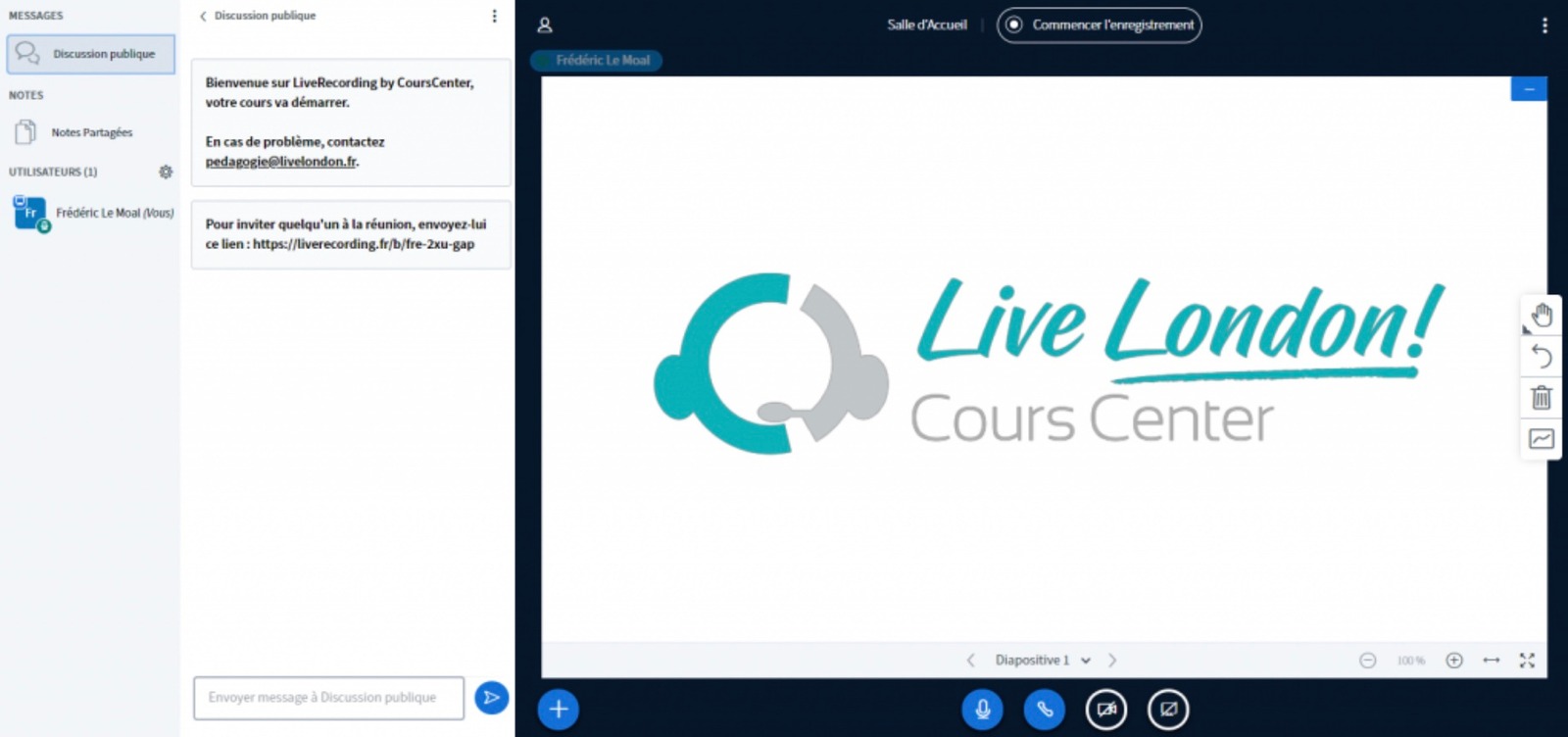1568x737 pixels.
Task: Go to the next slide
Action: tap(1112, 661)
